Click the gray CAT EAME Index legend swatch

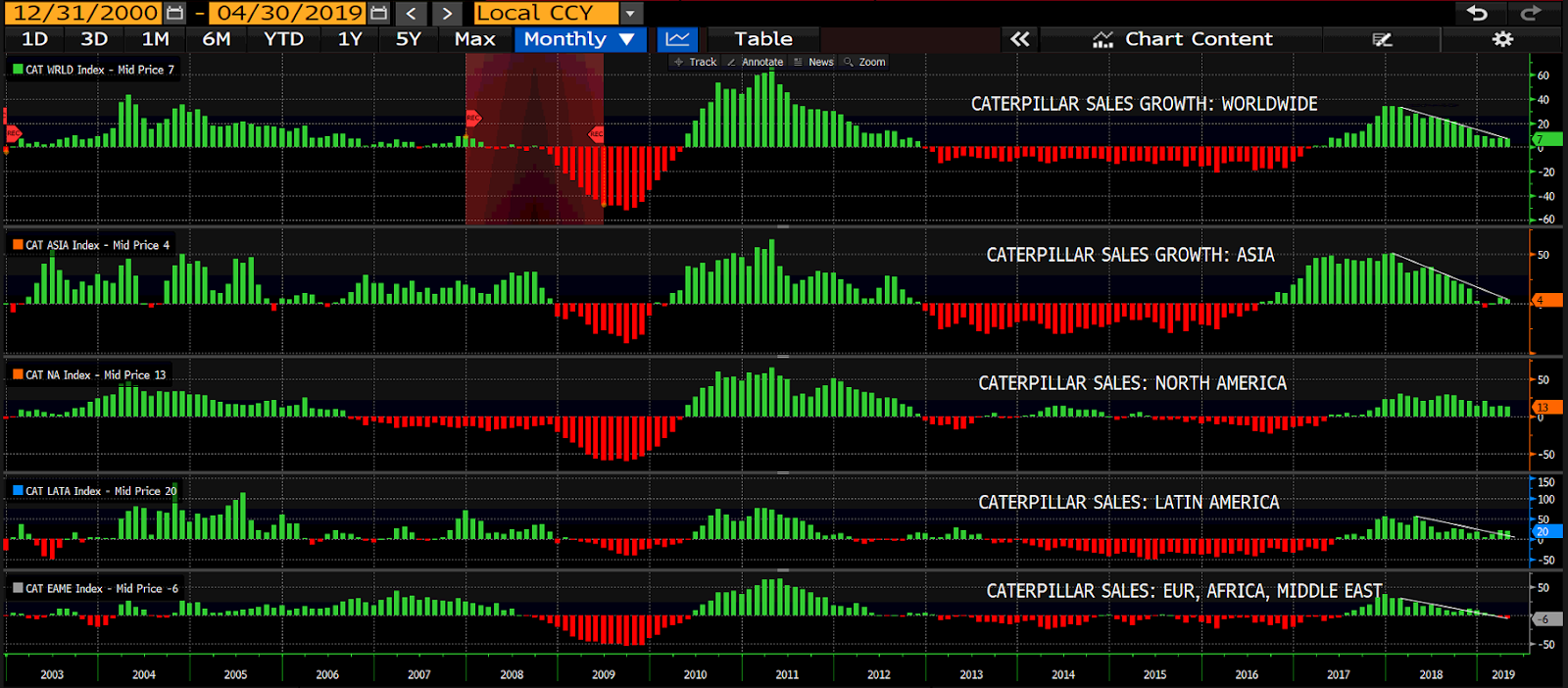18,588
